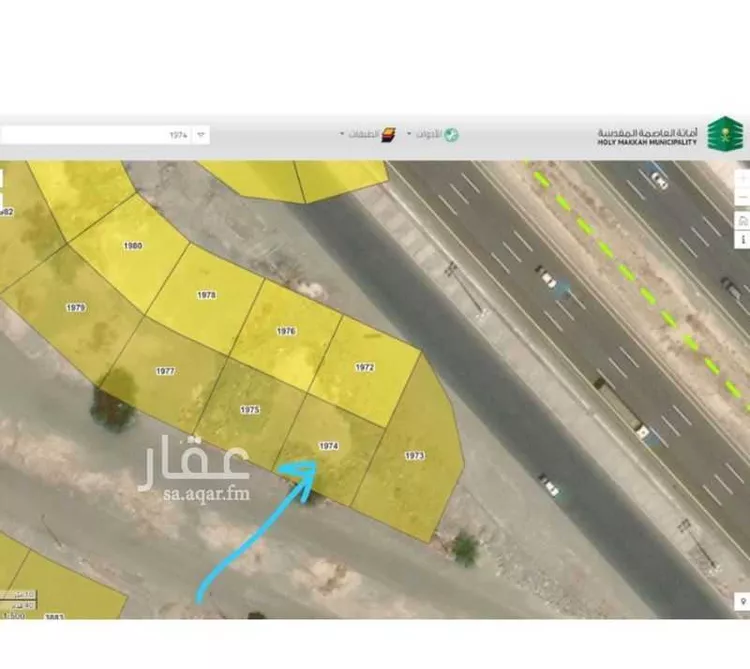Click the Holy Makkah Municipality title text
Image resolution: width=750 pixels, height=669 pixels.
click(647, 137)
